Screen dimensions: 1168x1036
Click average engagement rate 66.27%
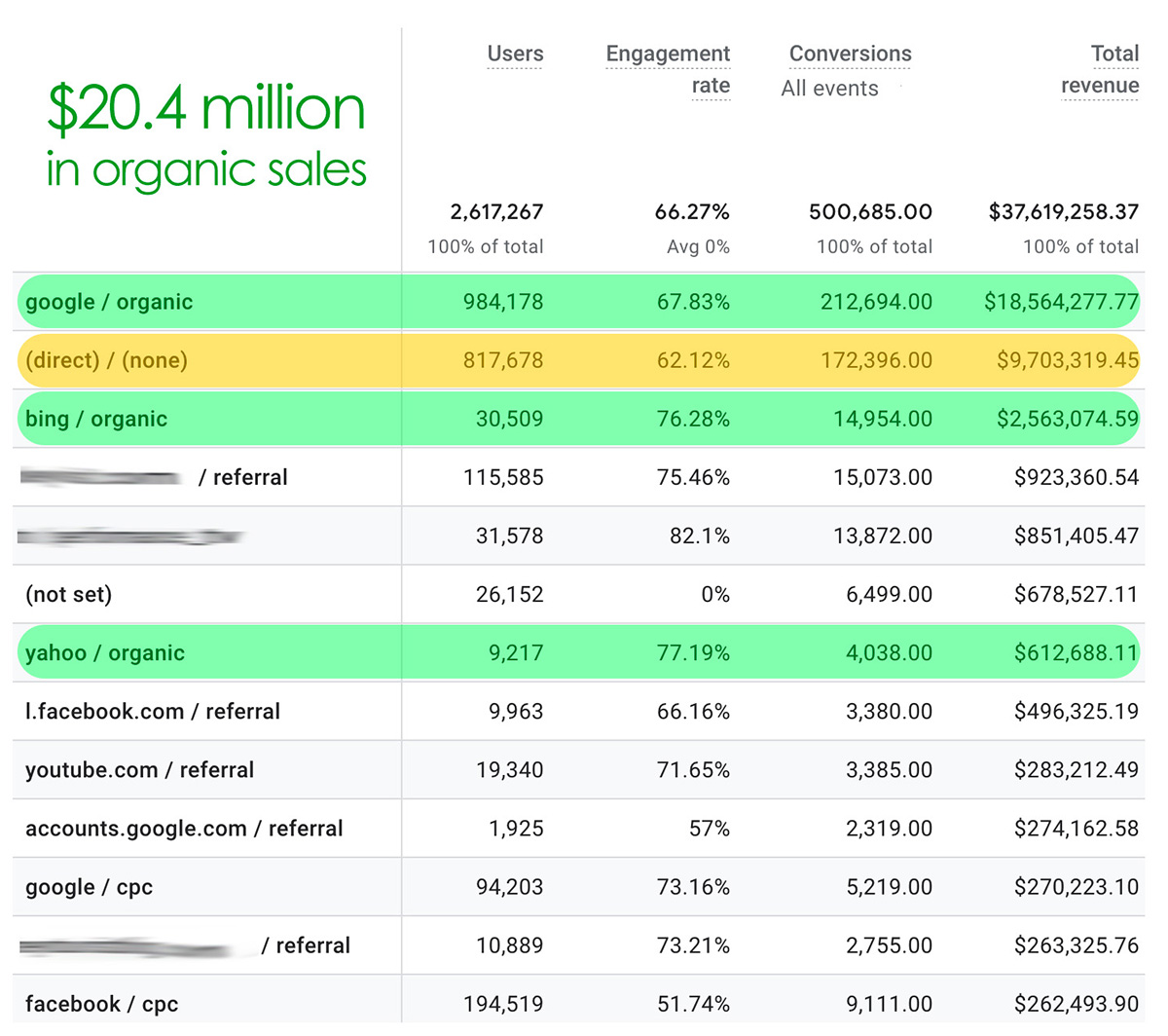[692, 211]
